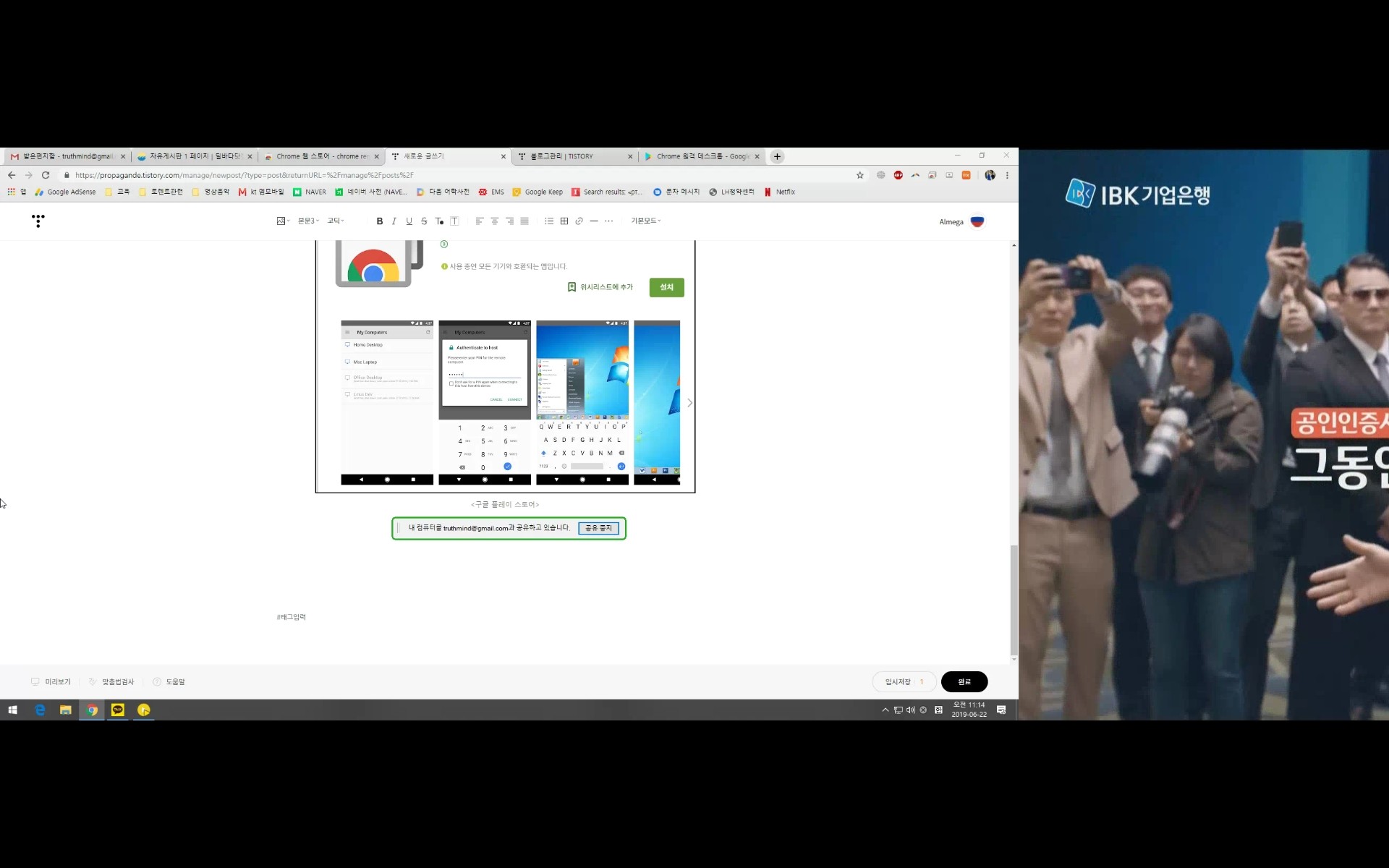Open the more options ellipsis menu
Image resolution: width=1389 pixels, height=868 pixels.
pos(609,221)
